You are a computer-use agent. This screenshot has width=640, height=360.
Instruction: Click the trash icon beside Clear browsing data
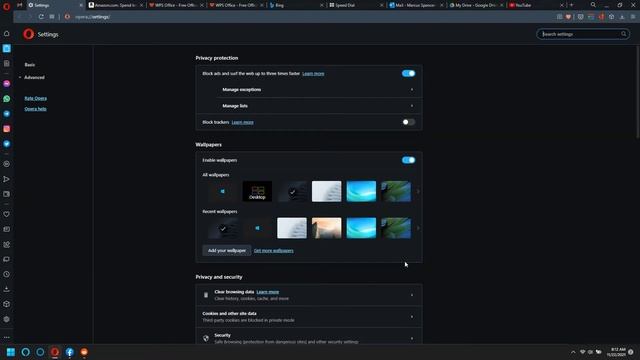click(x=206, y=295)
